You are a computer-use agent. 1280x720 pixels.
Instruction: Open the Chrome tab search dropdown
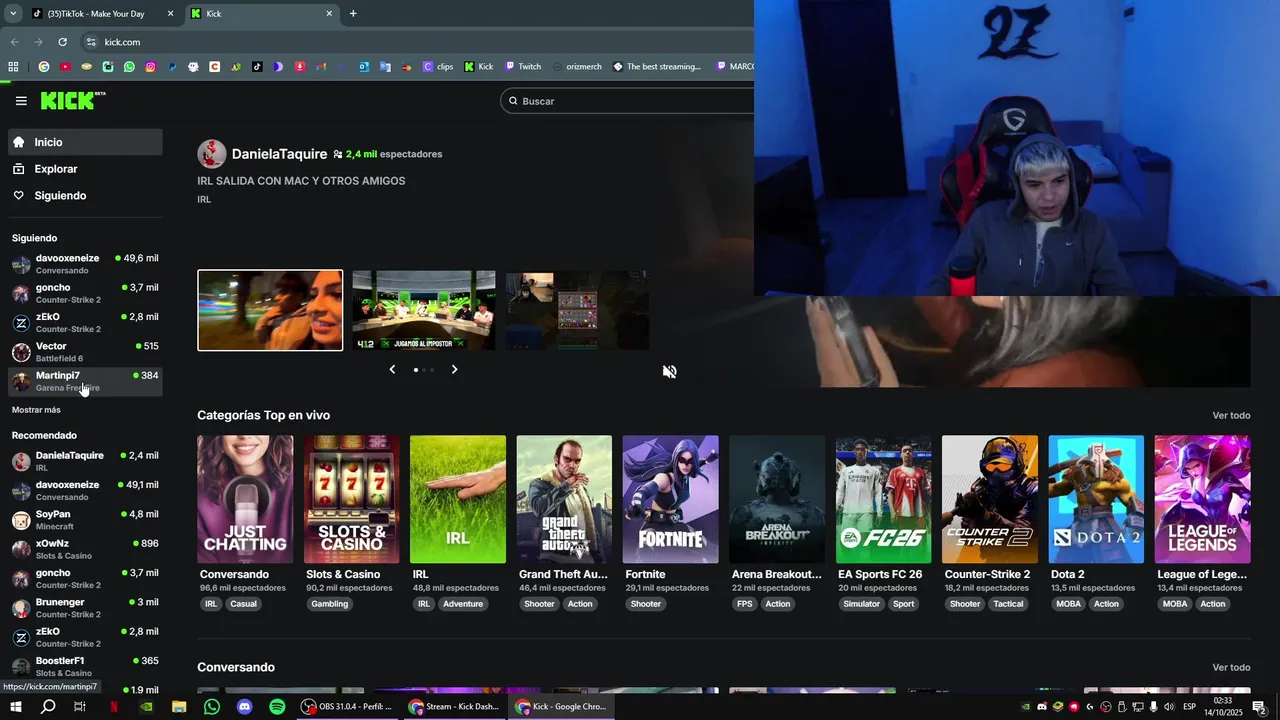(x=13, y=13)
